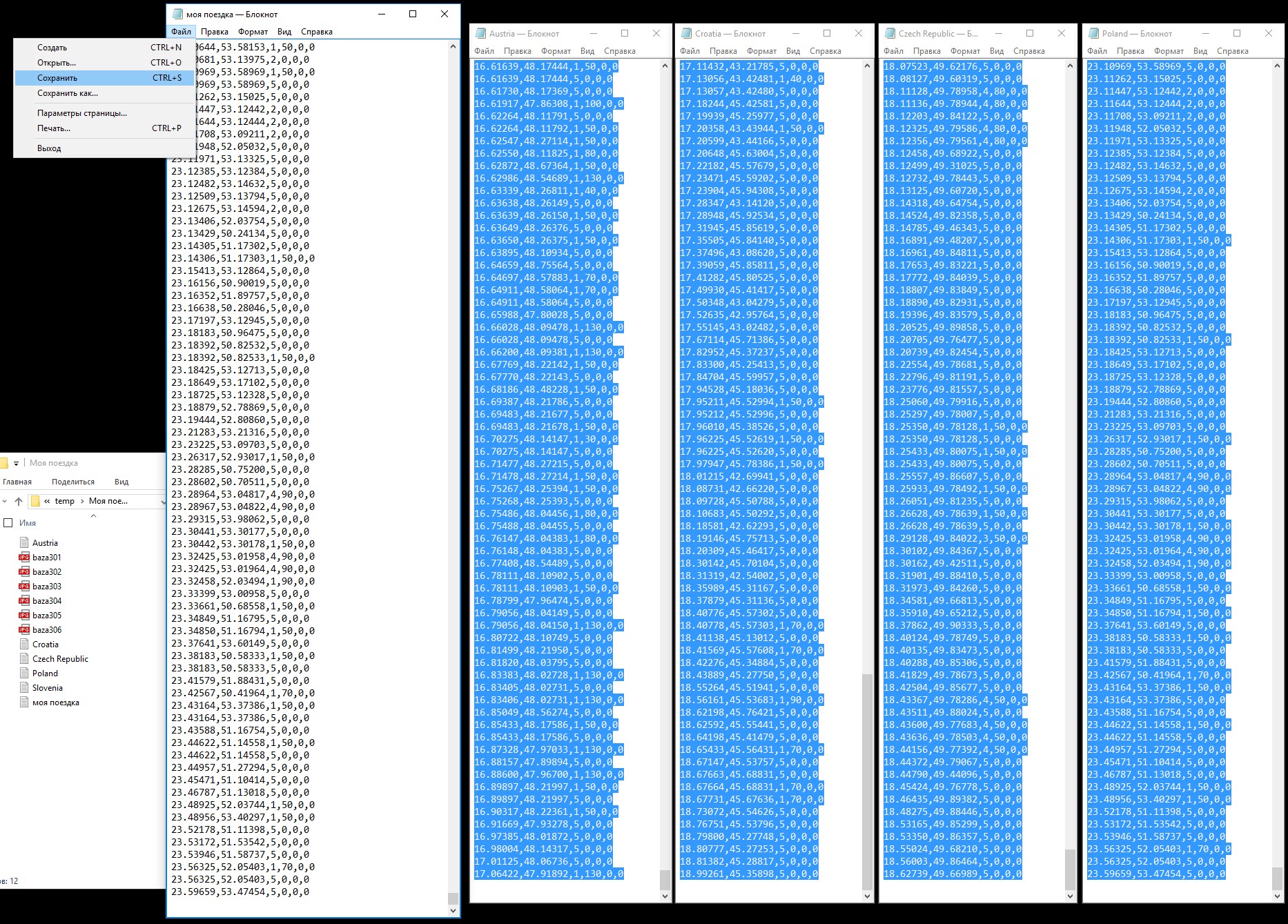Expand the address bar history dropdown
The image size is (1288, 924).
(x=162, y=502)
